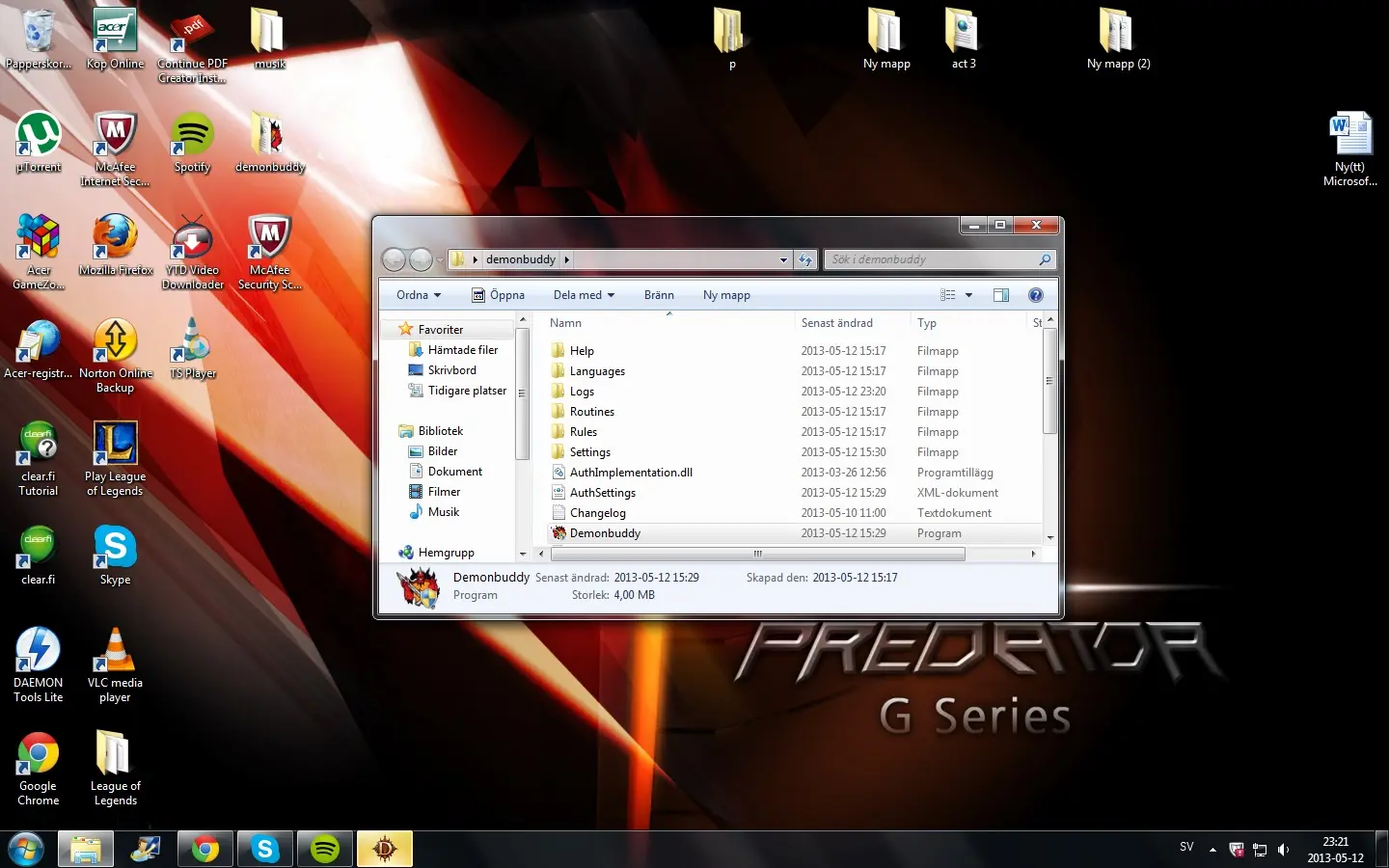This screenshot has height=868, width=1389.
Task: Expand demonbuddy breadcrumb arrow in address bar
Action: (566, 259)
